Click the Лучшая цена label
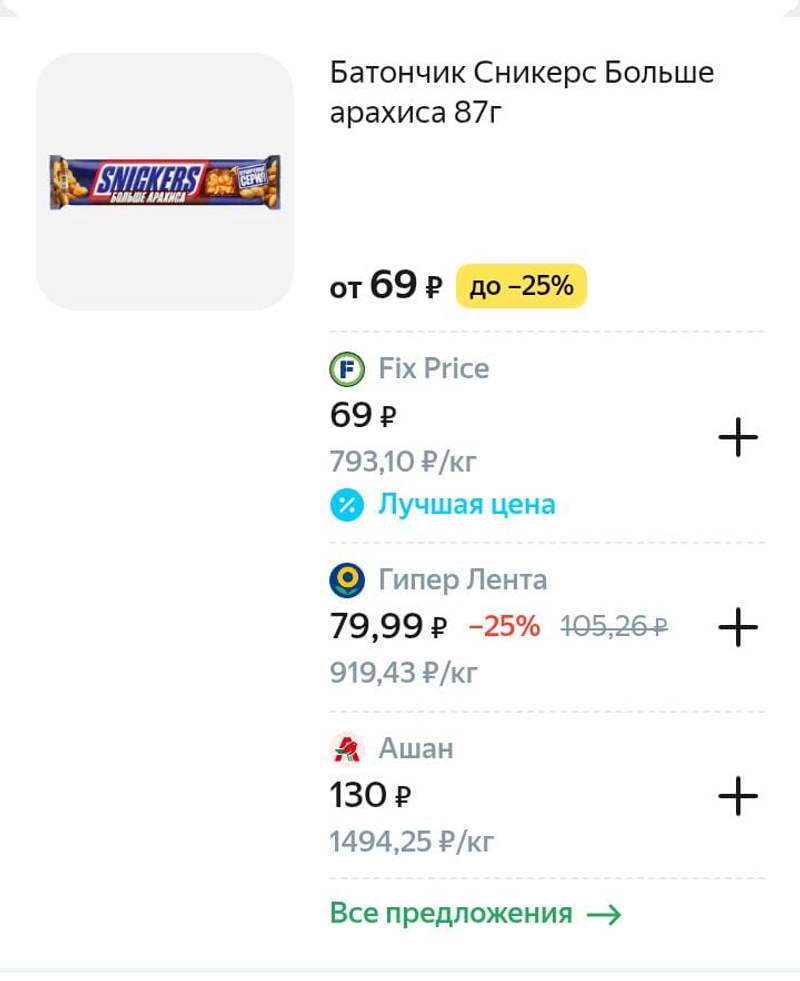Screen dimensions: 800x981 click(466, 505)
